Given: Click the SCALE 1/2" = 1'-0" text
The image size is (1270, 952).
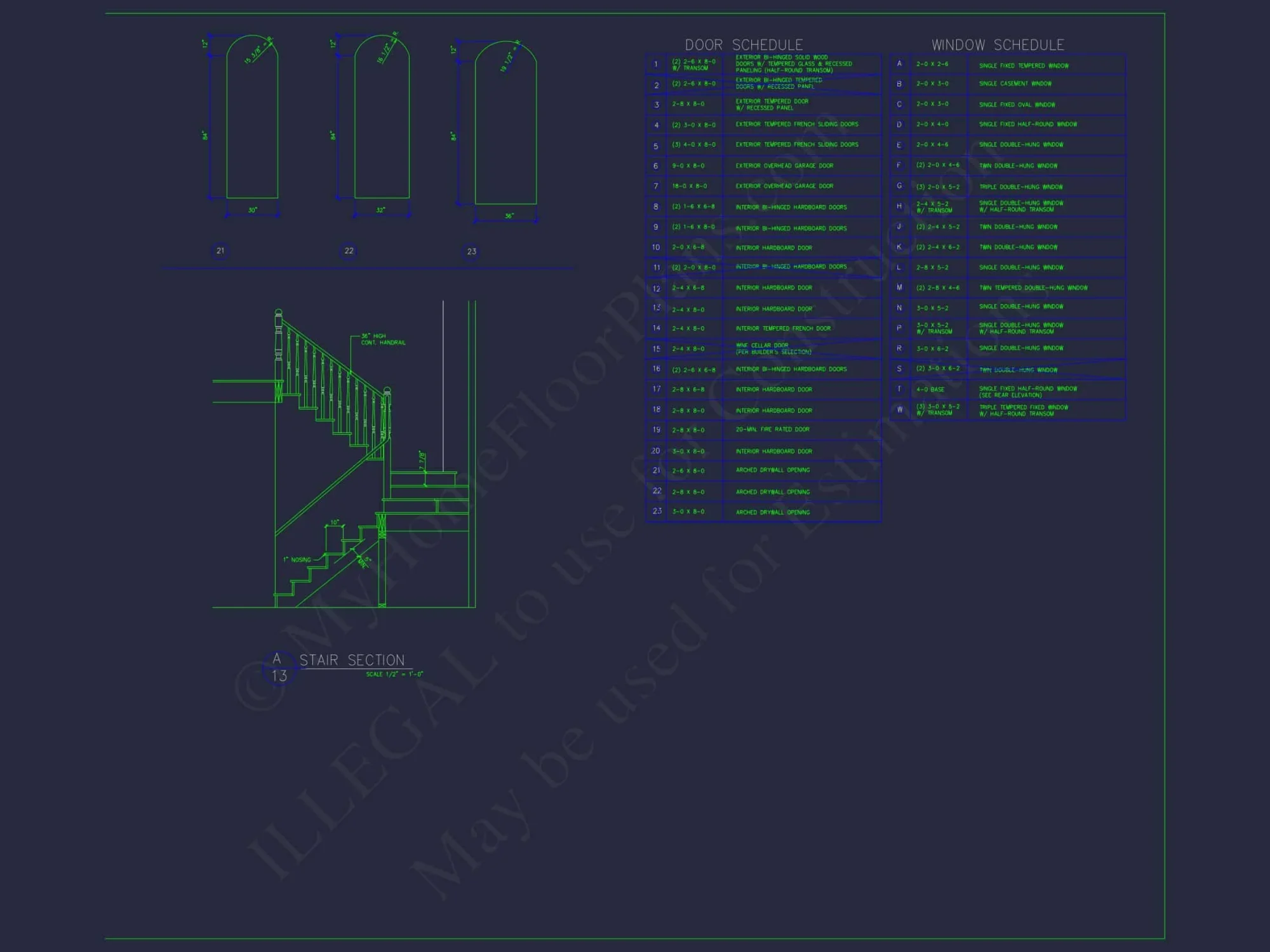Looking at the screenshot, I should click(394, 674).
